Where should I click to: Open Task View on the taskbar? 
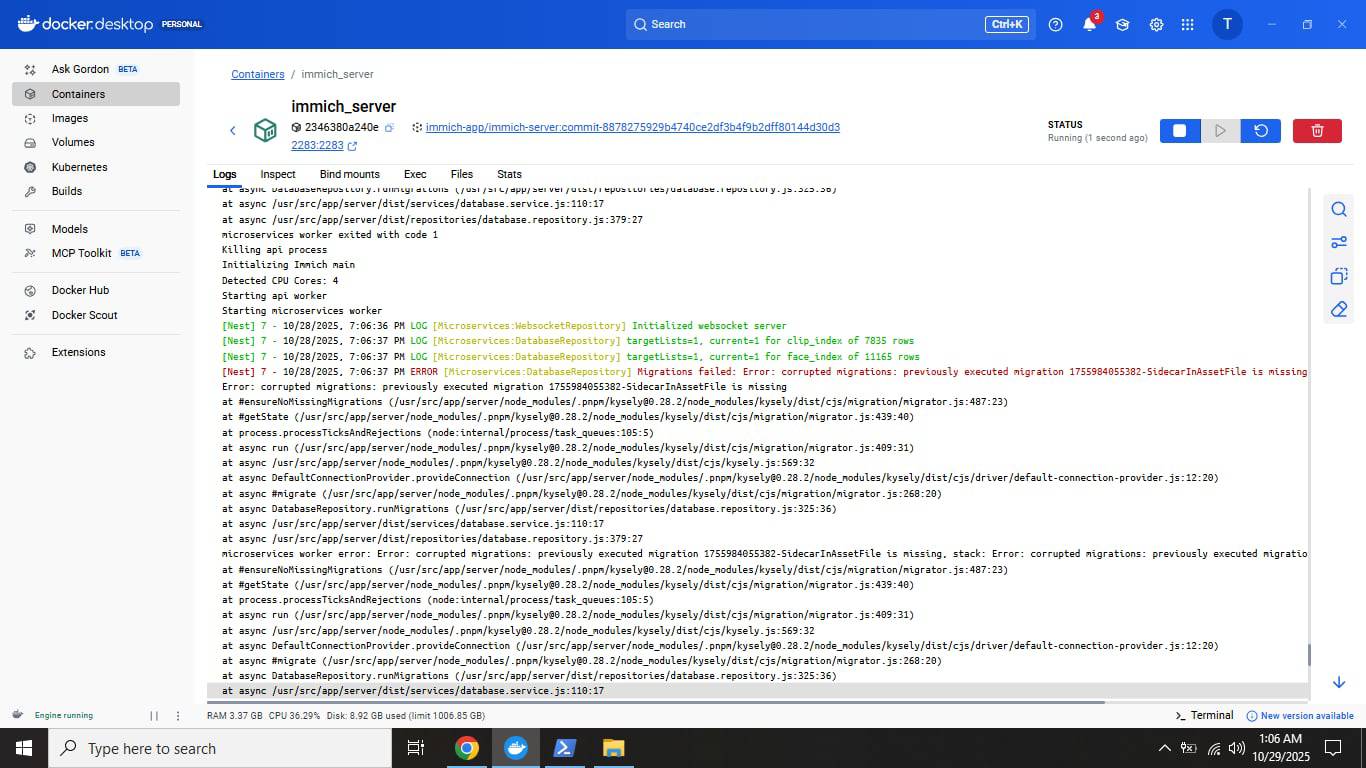(416, 748)
